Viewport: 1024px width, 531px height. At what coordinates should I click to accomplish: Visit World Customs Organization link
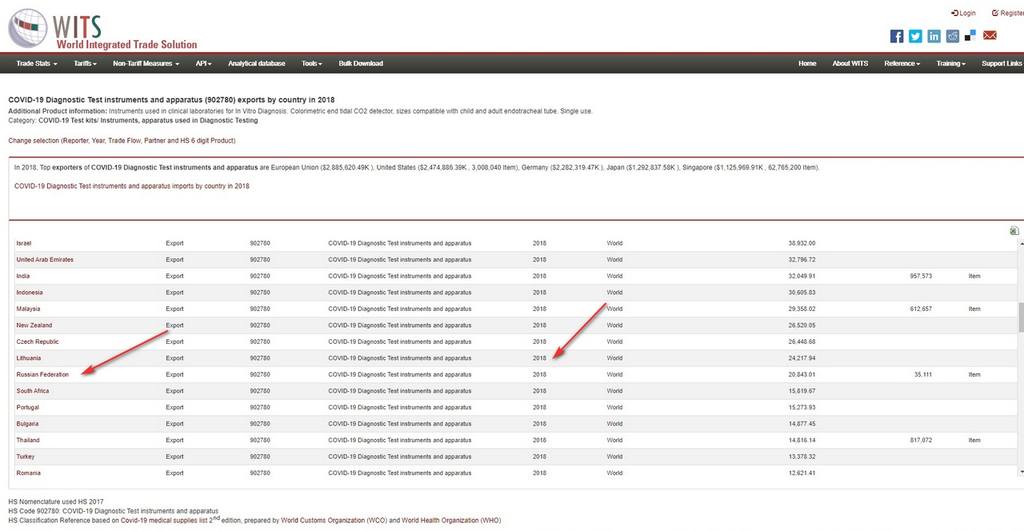coord(323,521)
